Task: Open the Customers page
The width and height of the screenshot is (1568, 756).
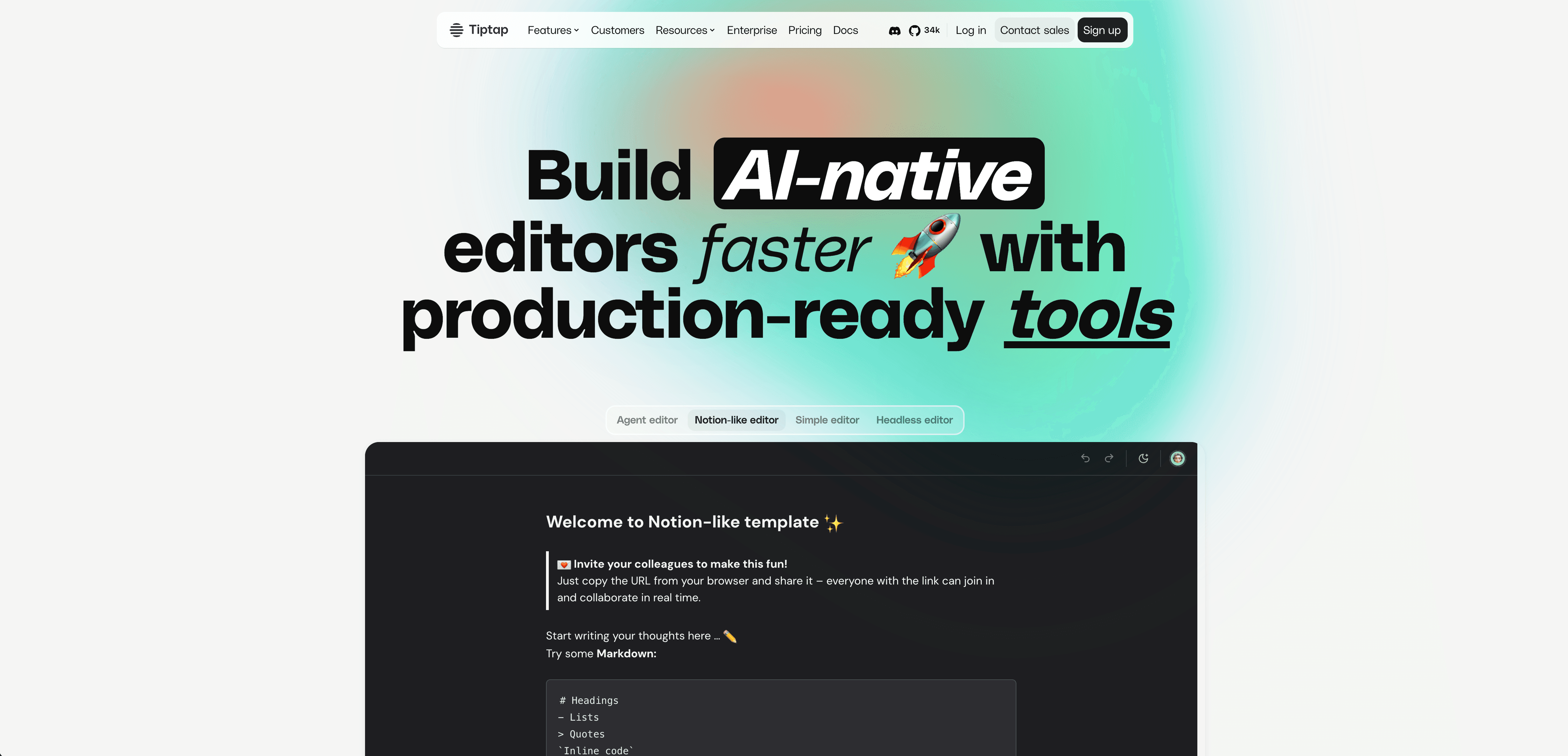Action: [x=617, y=30]
